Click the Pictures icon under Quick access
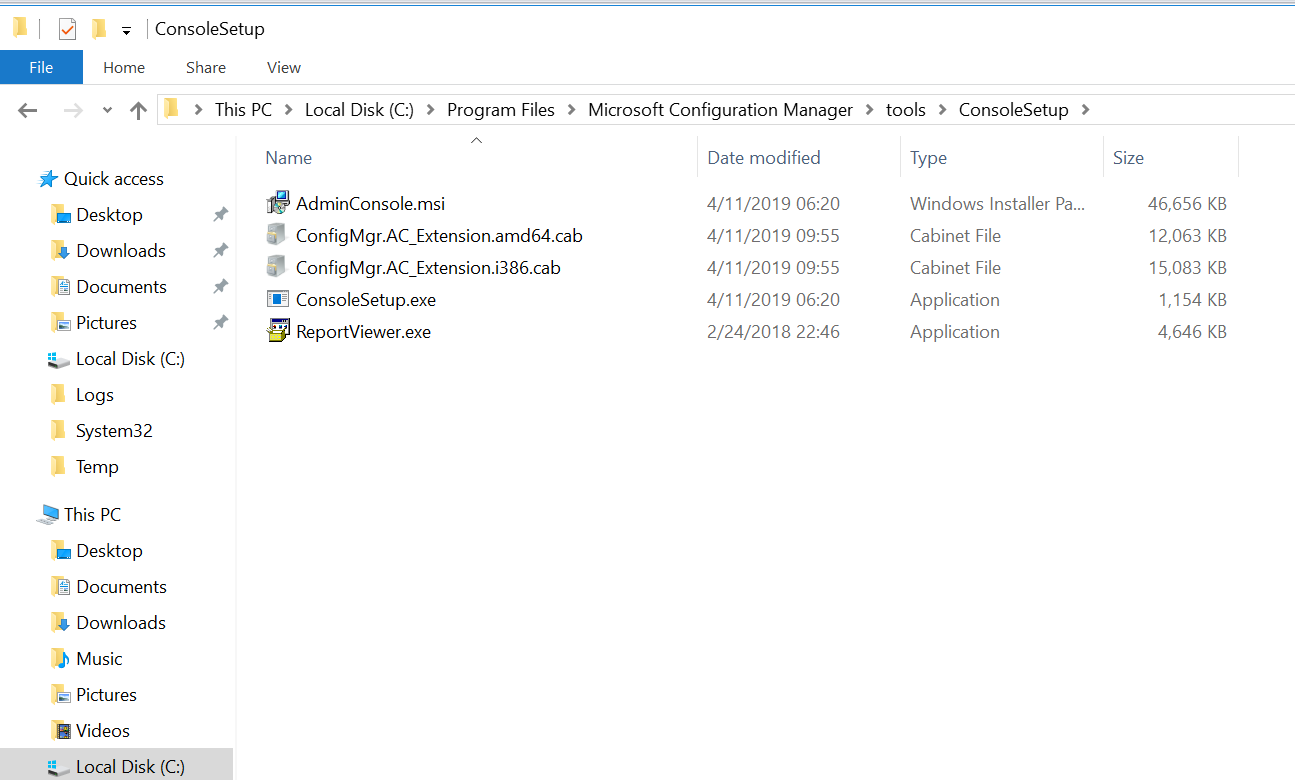This screenshot has height=780, width=1295. pyautogui.click(x=61, y=323)
